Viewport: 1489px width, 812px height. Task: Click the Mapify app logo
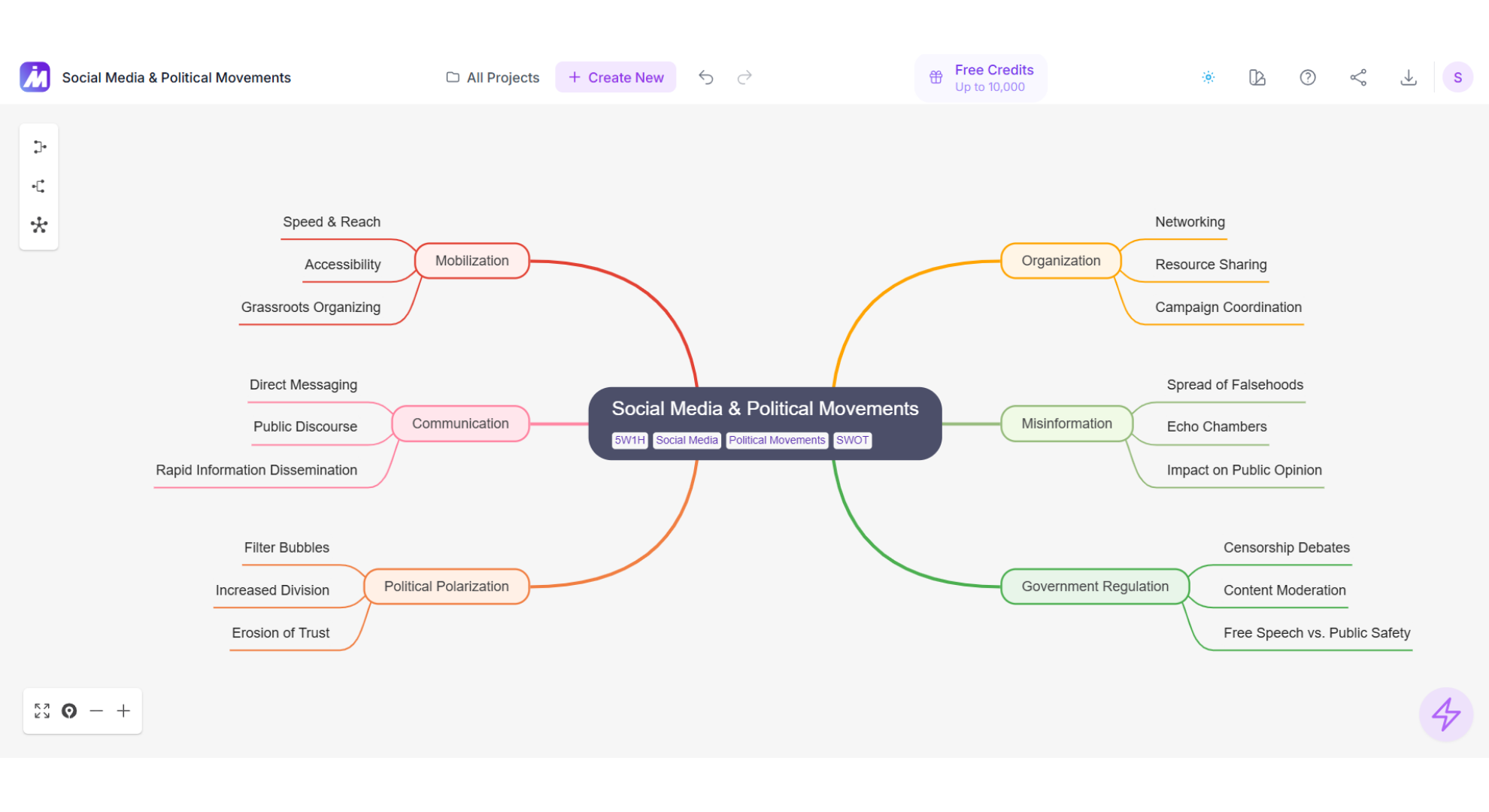pyautogui.click(x=35, y=77)
